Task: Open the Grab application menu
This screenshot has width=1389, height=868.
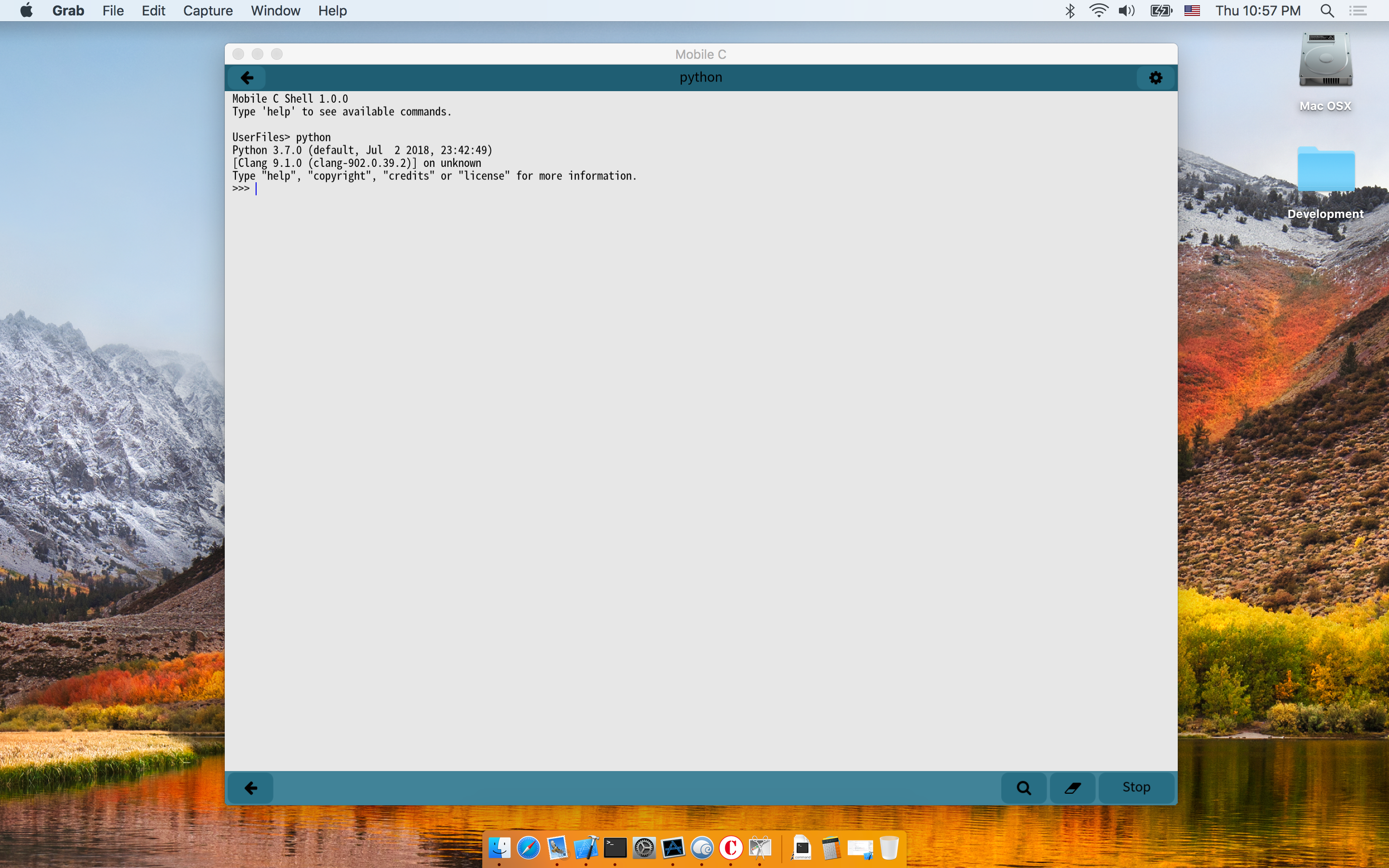Action: [x=68, y=10]
